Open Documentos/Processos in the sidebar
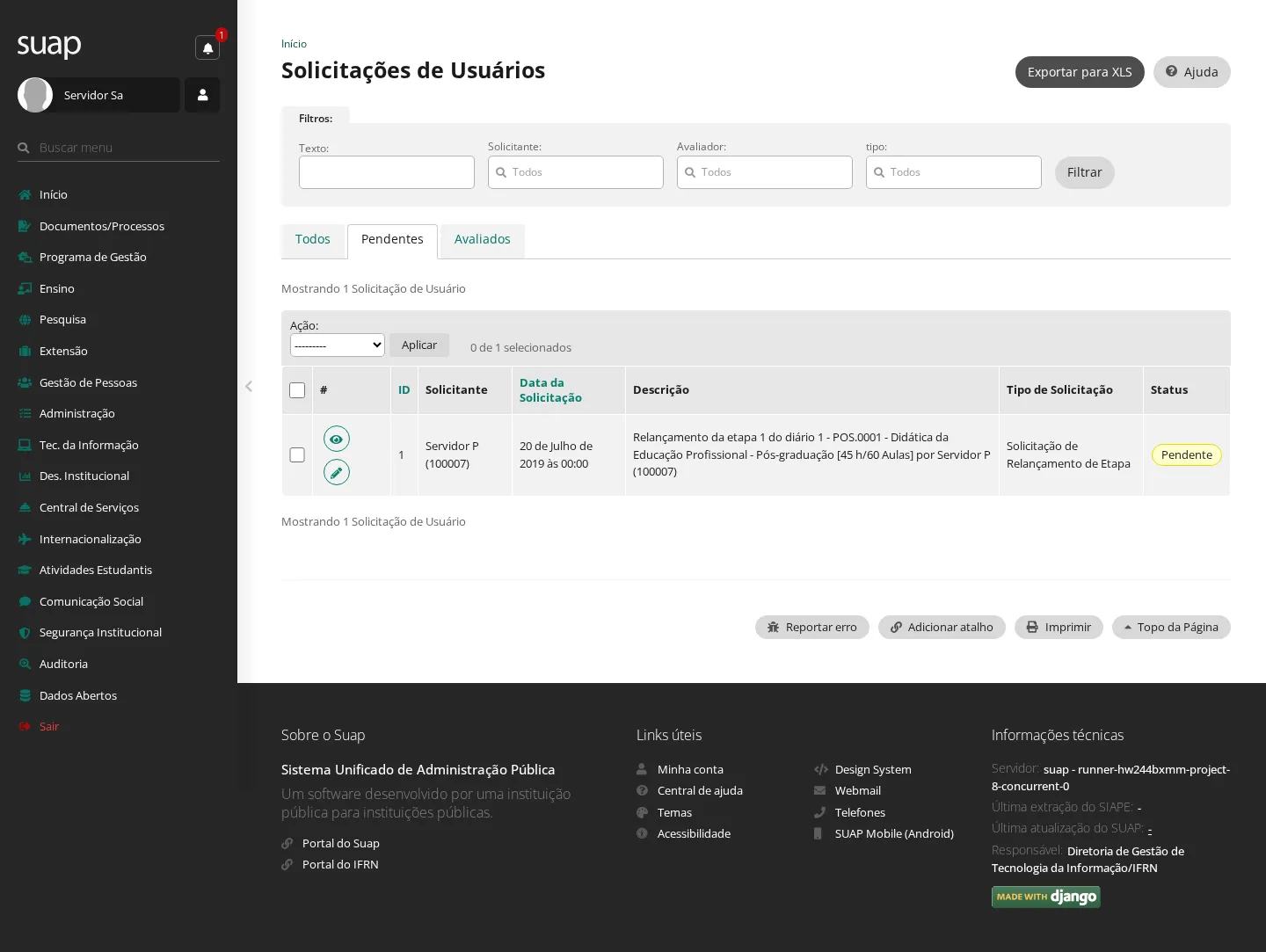This screenshot has width=1266, height=952. 101,226
